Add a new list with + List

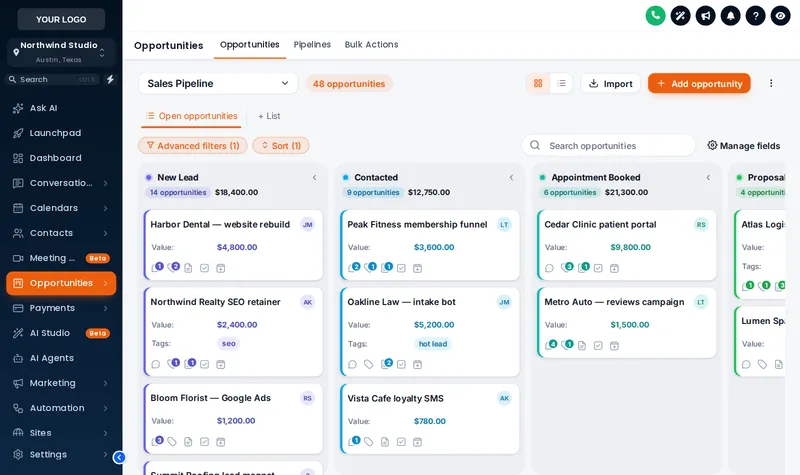269,116
